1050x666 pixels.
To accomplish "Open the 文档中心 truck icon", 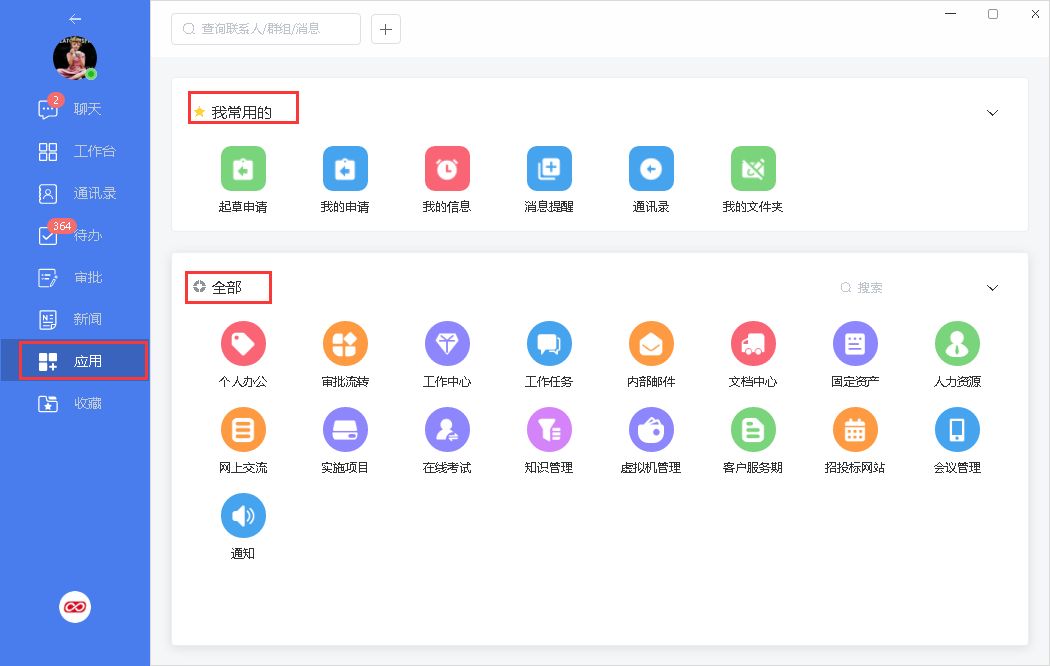I will tap(753, 344).
